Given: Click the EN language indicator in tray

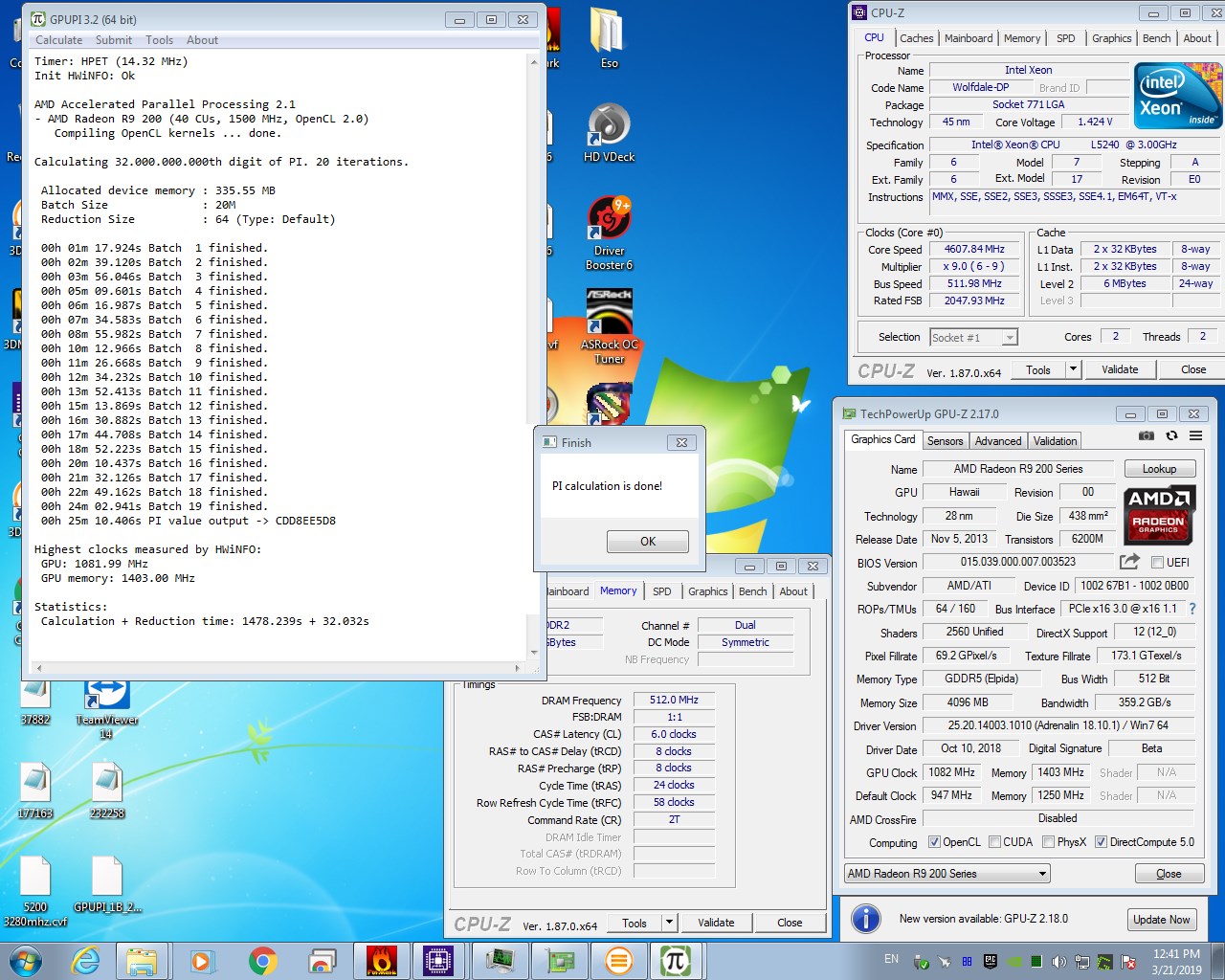Looking at the screenshot, I should pyautogui.click(x=891, y=958).
